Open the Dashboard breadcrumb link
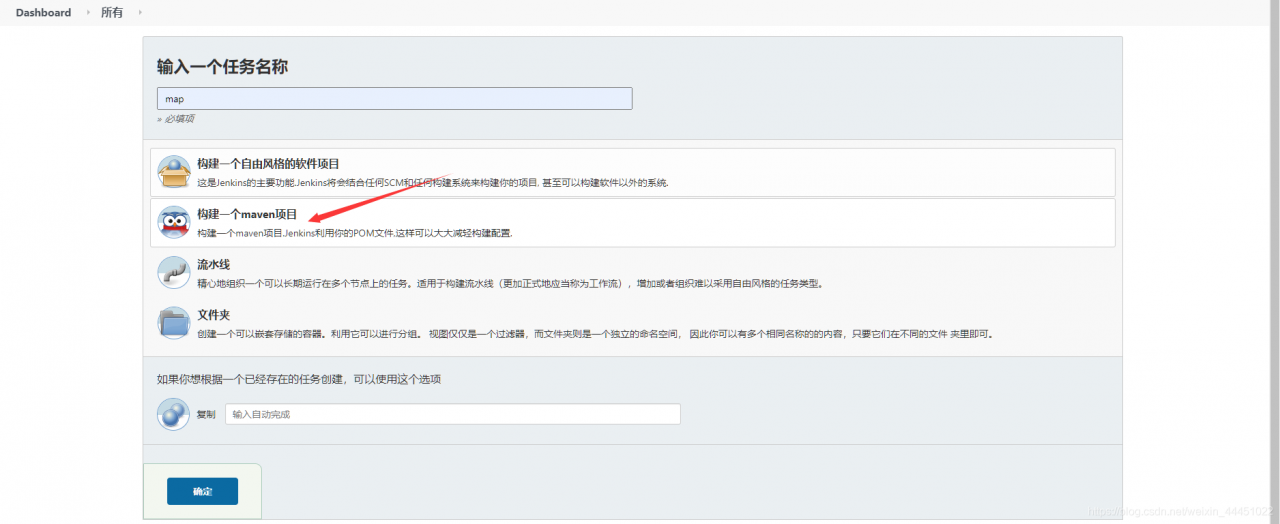 43,13
